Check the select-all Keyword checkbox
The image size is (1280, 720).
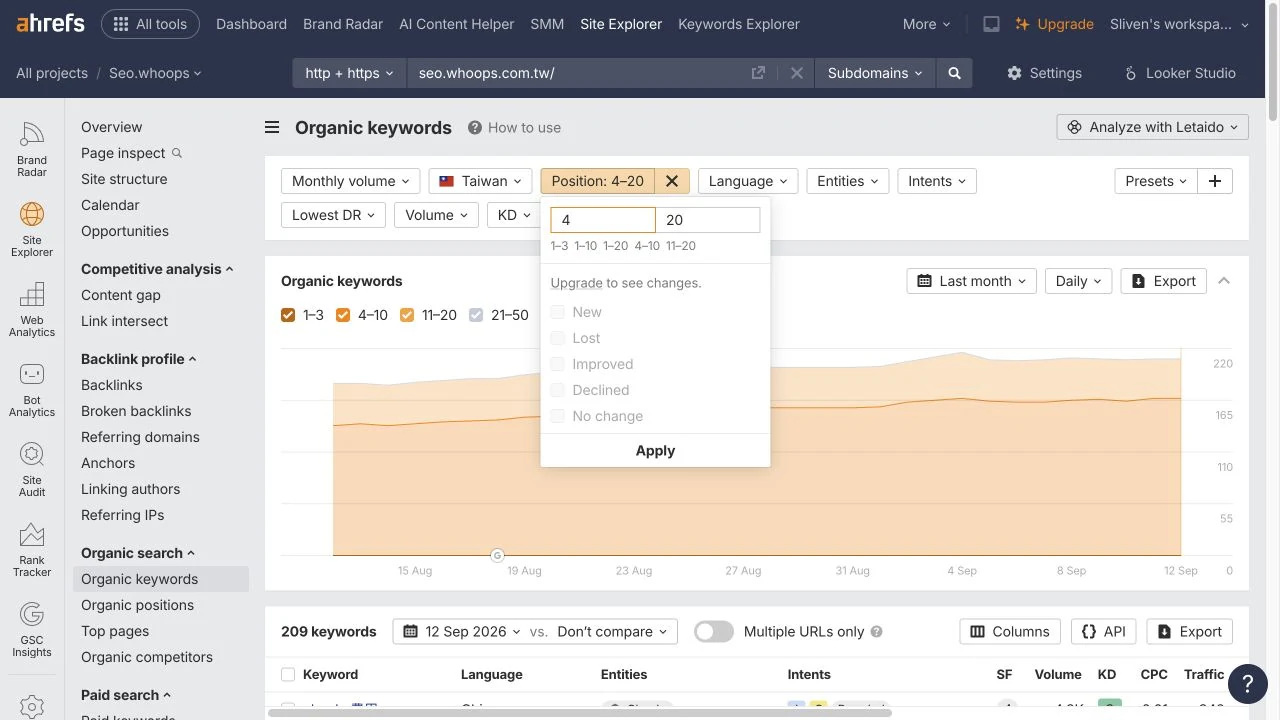tap(288, 675)
